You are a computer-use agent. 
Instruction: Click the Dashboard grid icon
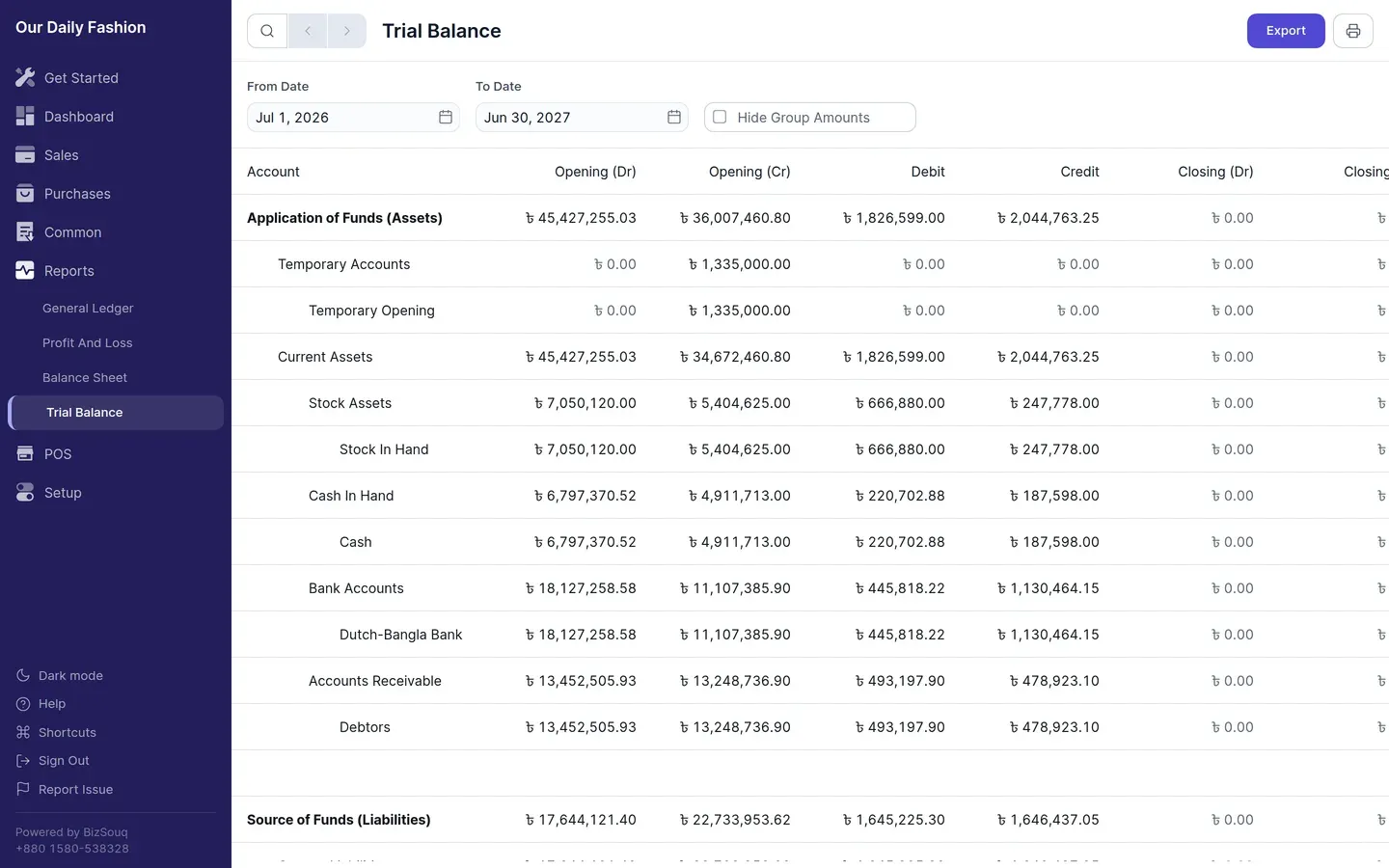(x=25, y=116)
